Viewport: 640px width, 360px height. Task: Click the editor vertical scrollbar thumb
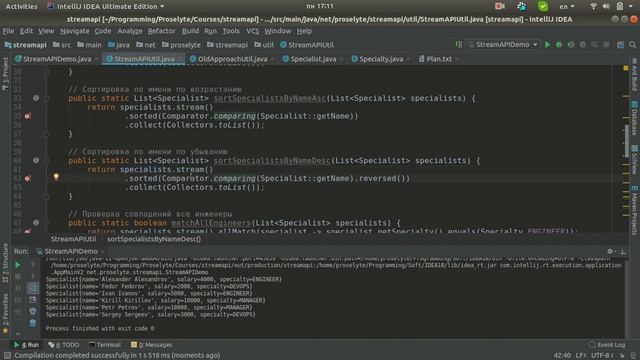(x=627, y=141)
